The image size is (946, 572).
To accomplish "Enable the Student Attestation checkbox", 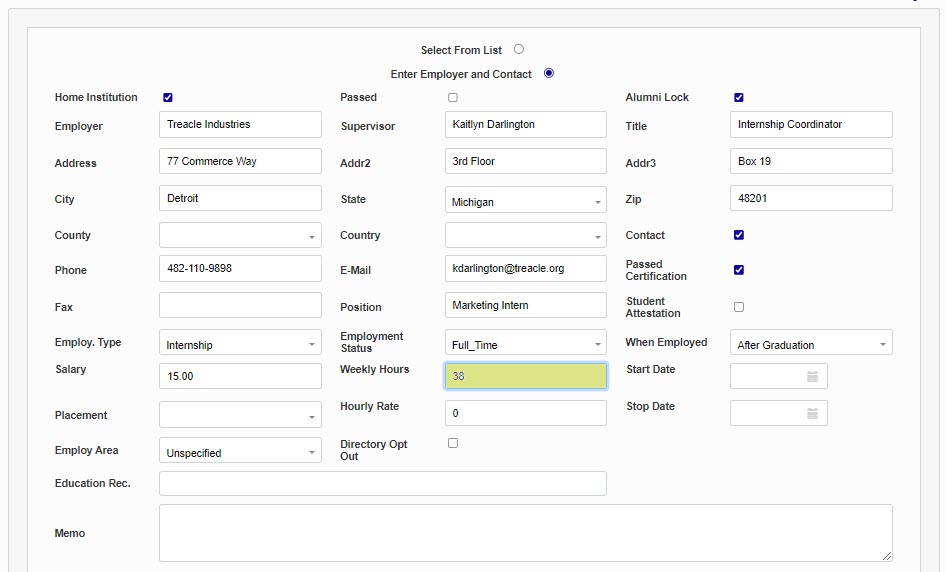I will pyautogui.click(x=739, y=307).
